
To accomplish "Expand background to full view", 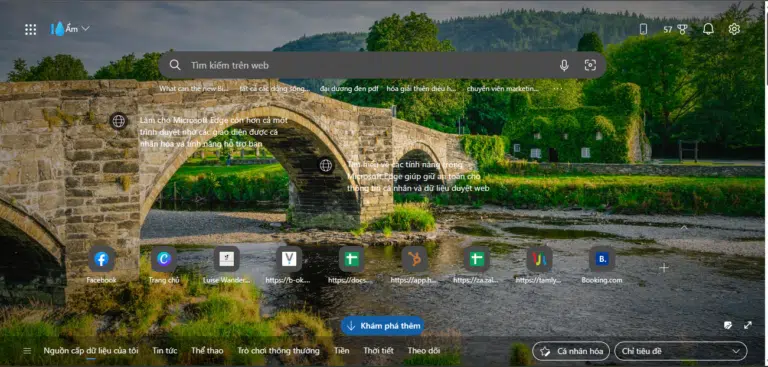I will point(748,325).
